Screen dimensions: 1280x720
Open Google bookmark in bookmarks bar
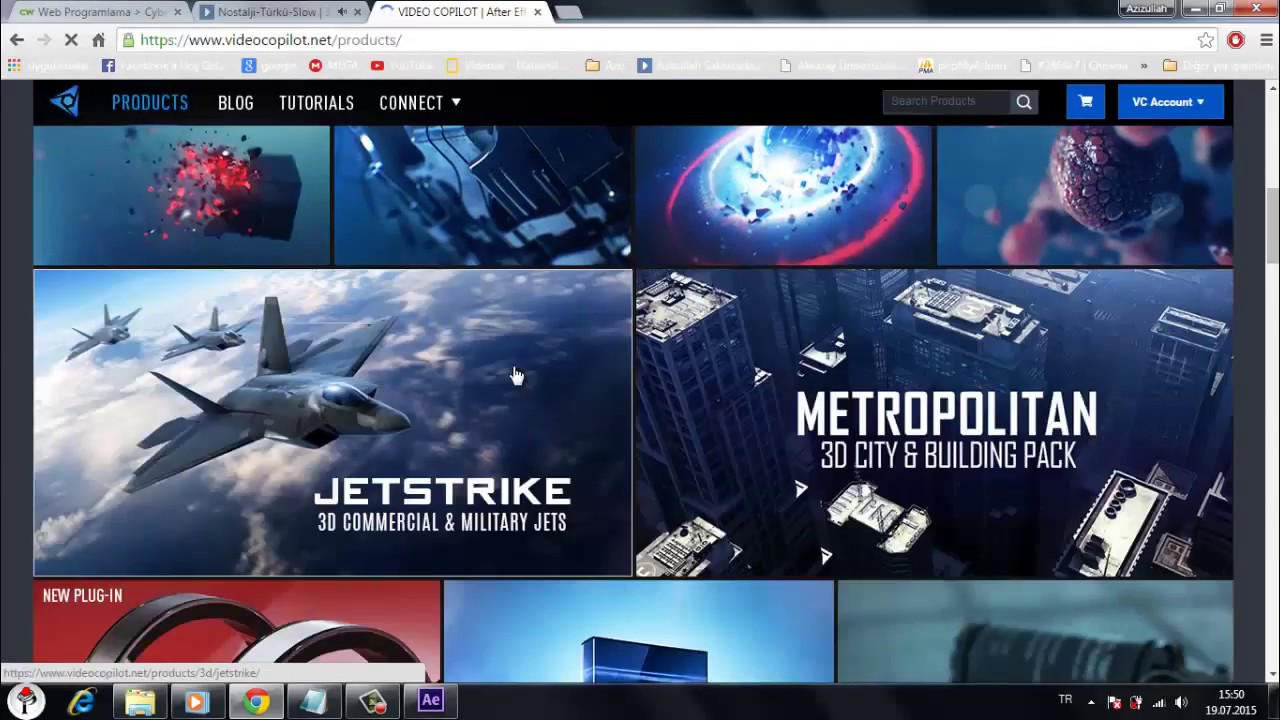268,66
